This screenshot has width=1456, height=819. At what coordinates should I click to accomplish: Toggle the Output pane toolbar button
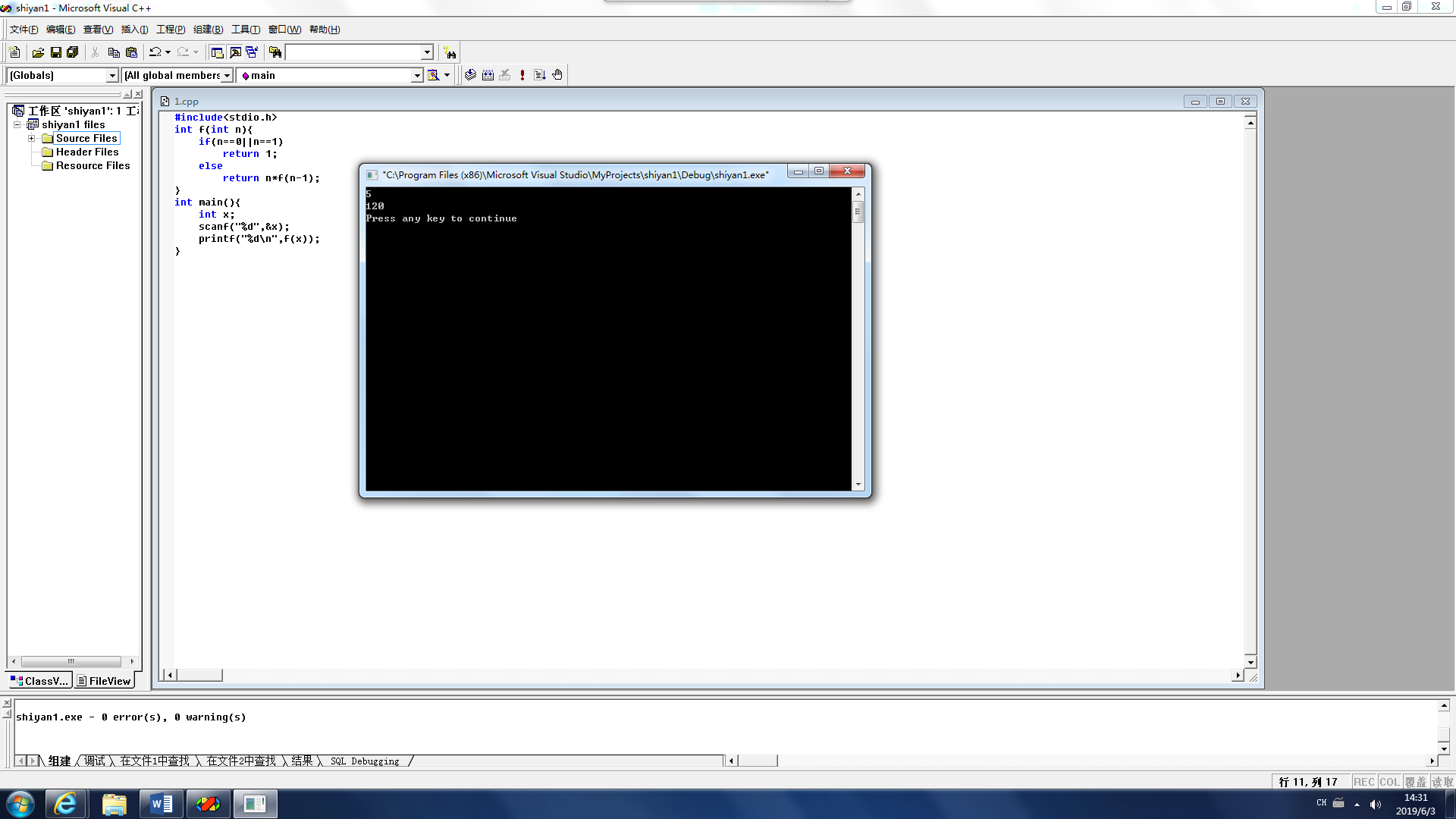point(235,52)
